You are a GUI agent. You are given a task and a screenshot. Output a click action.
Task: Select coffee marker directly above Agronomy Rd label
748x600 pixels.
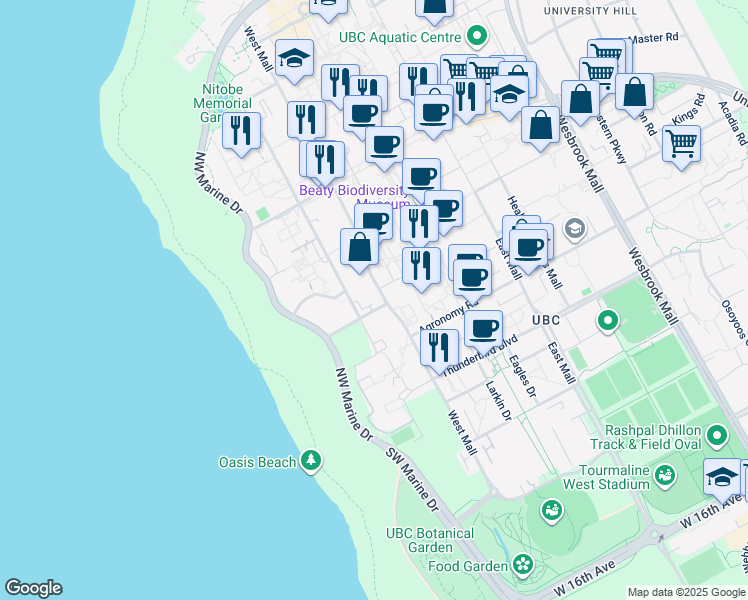click(472, 280)
